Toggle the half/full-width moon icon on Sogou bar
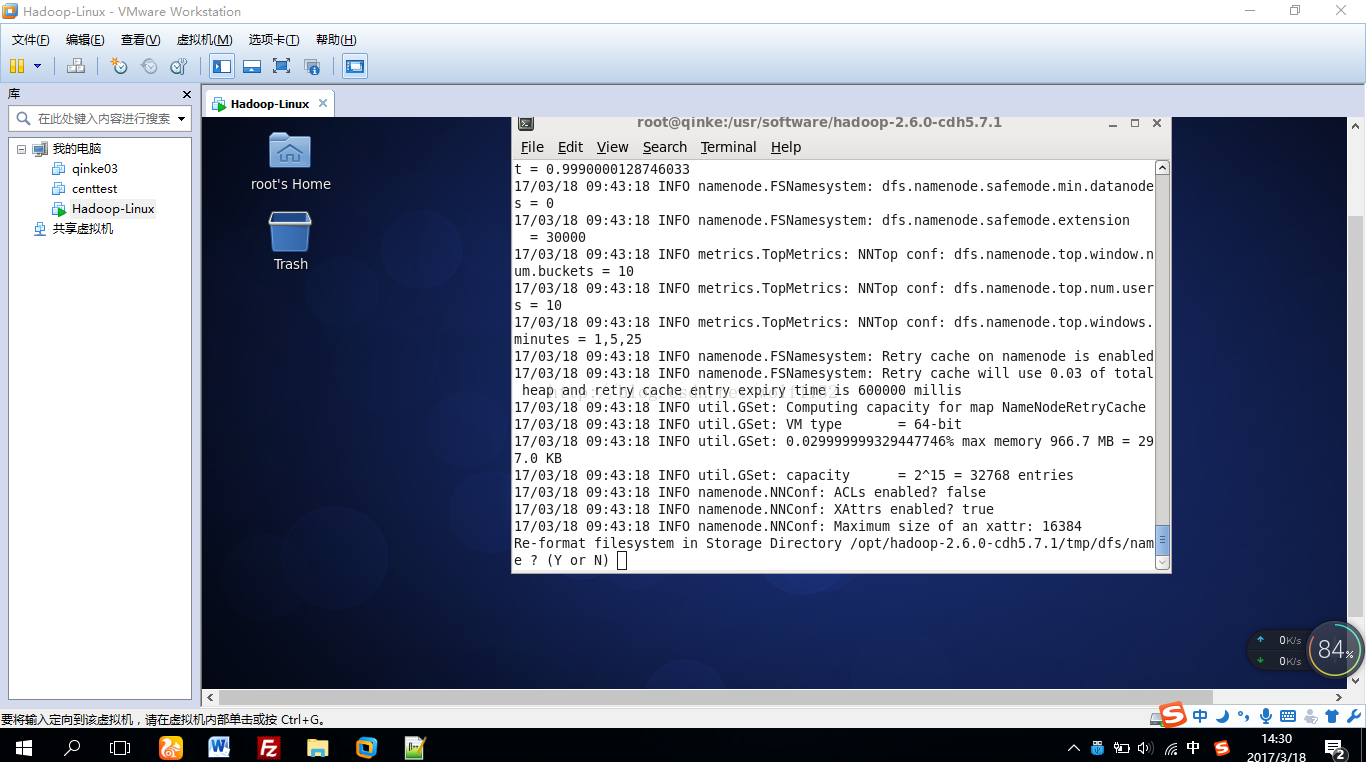1366x762 pixels. tap(1223, 716)
